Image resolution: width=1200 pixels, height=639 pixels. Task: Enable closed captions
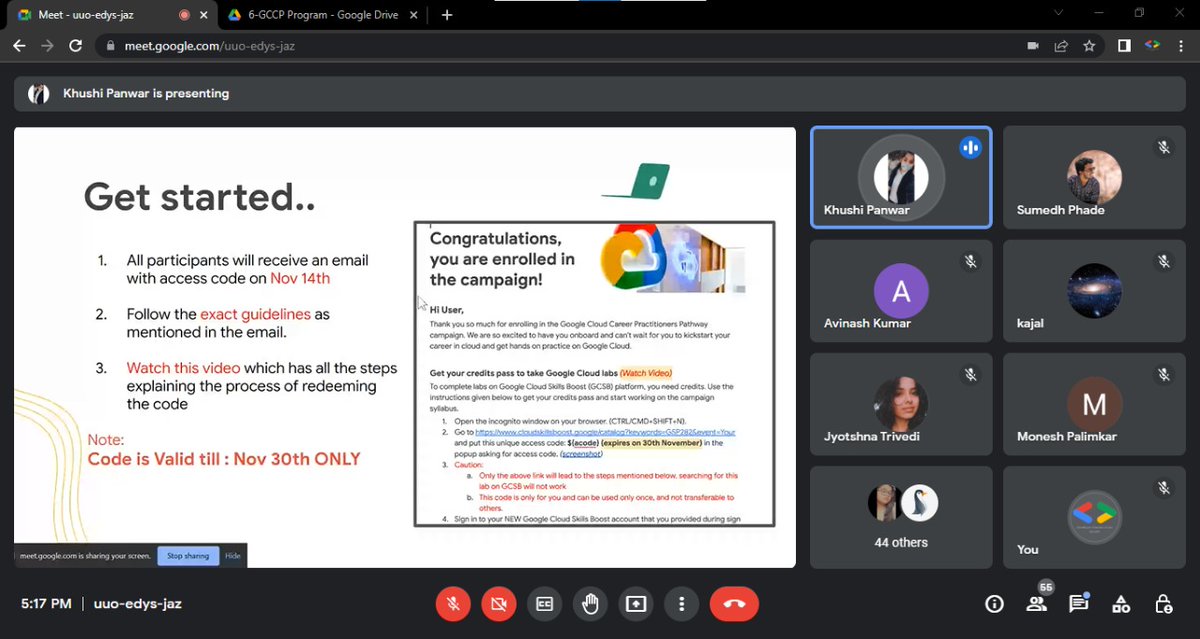[x=544, y=604]
